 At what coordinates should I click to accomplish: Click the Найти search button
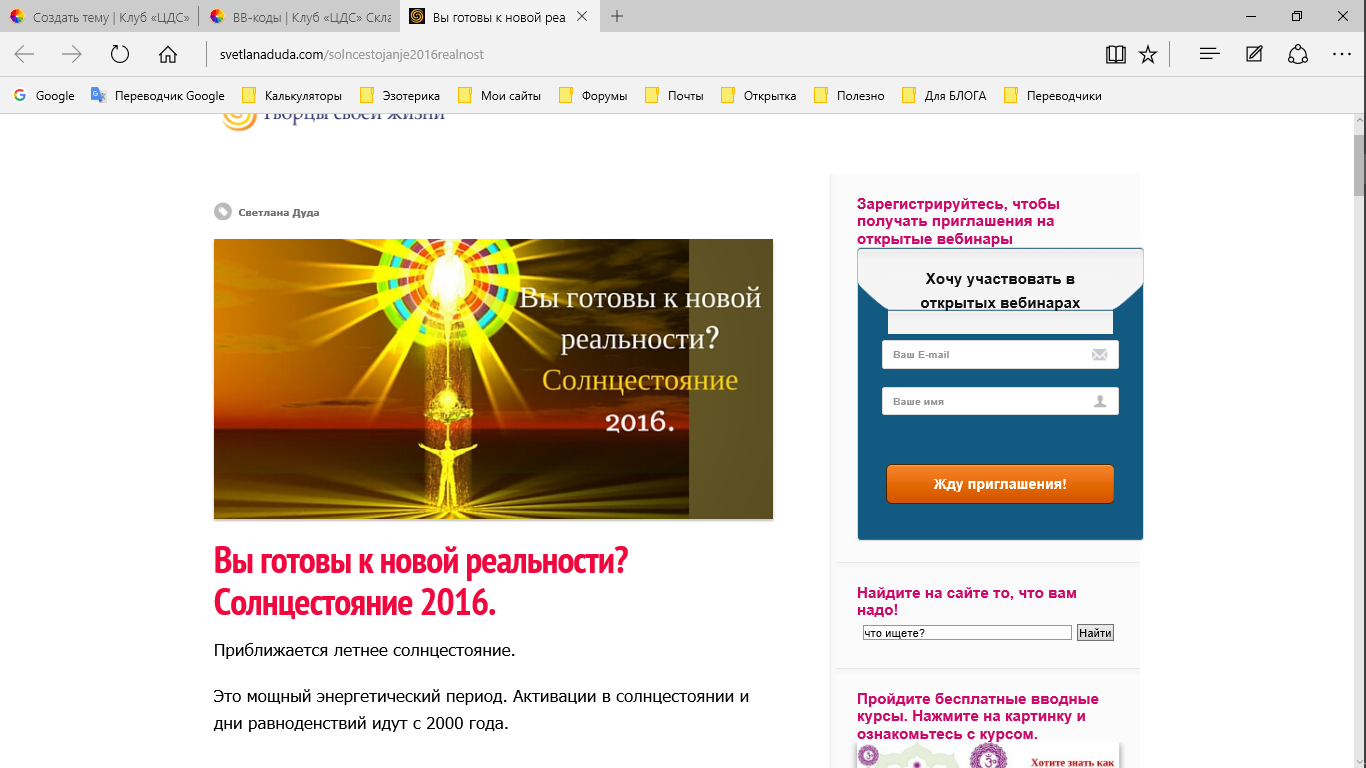(x=1095, y=633)
